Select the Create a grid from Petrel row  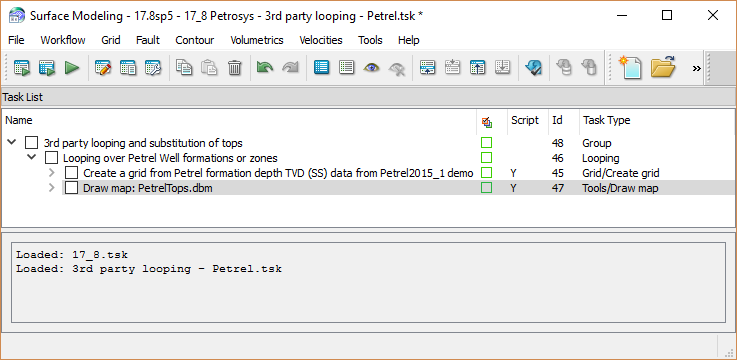click(368, 173)
